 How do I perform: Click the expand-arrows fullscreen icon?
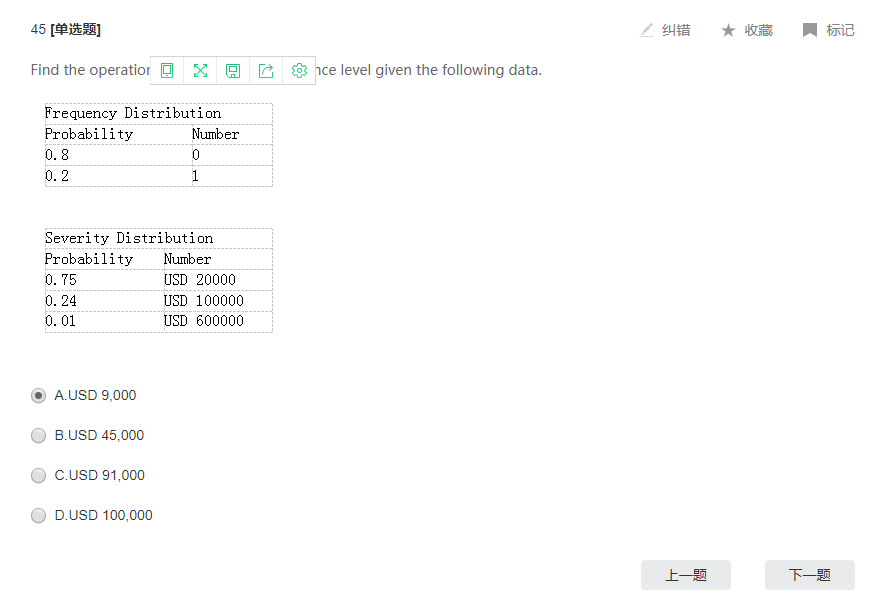[x=200, y=70]
